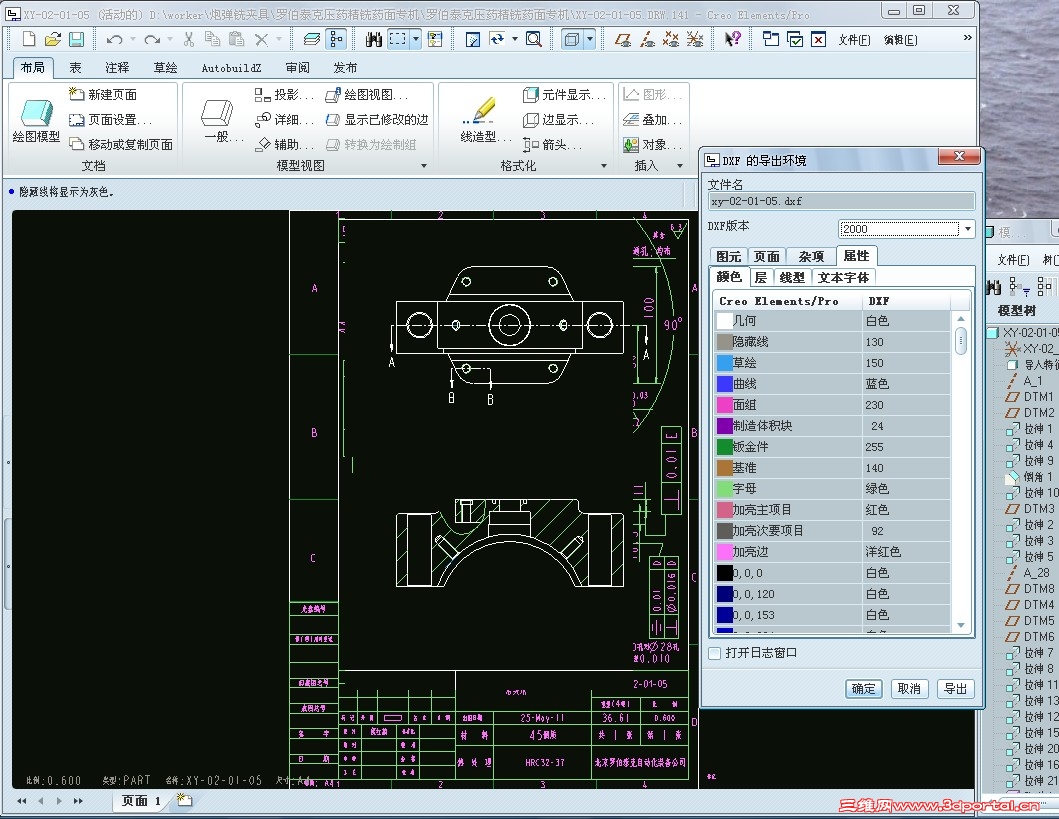This screenshot has height=819, width=1059.
Task: Switch to the Annotate (注释) ribbon tab
Action: [x=117, y=68]
